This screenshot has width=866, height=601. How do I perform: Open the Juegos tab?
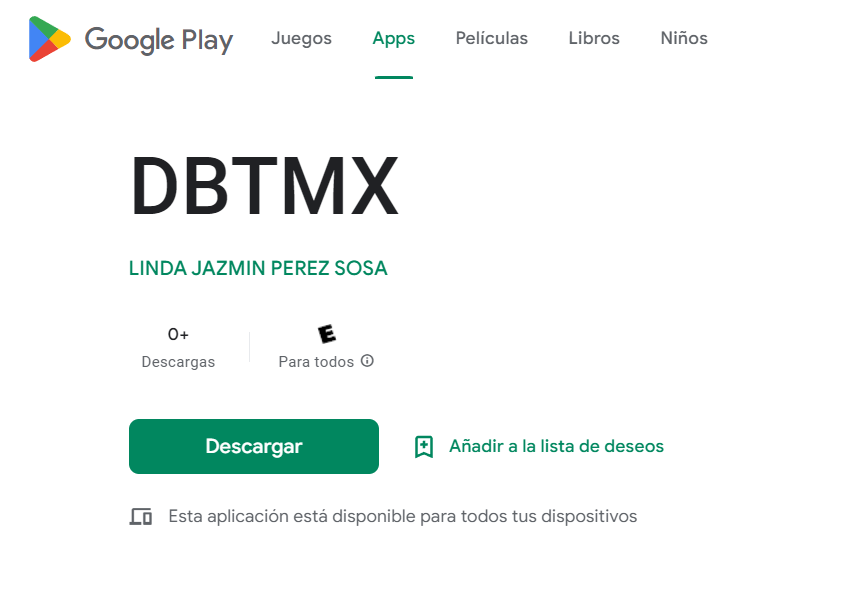click(x=301, y=38)
